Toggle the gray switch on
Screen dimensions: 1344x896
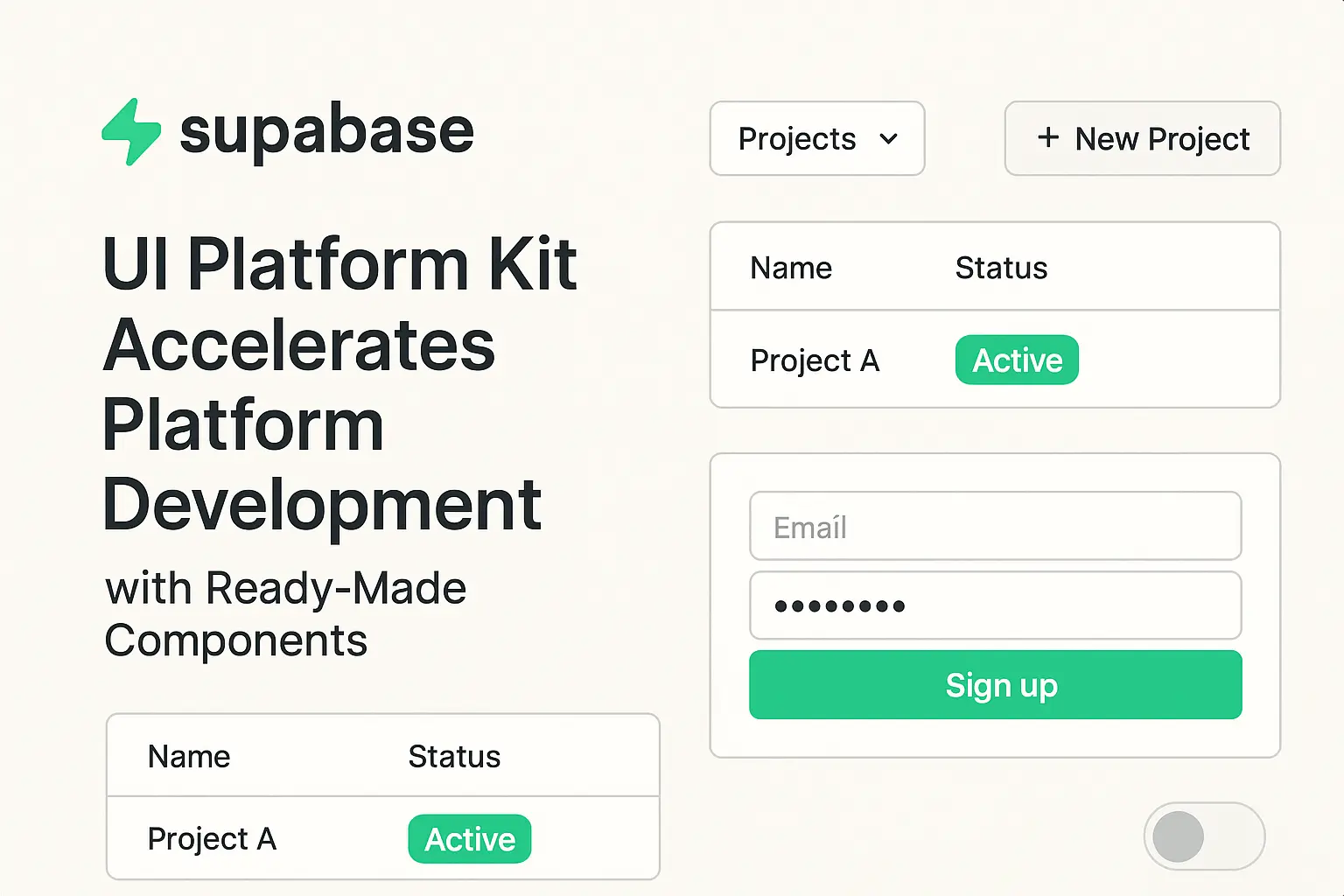pos(1204,836)
